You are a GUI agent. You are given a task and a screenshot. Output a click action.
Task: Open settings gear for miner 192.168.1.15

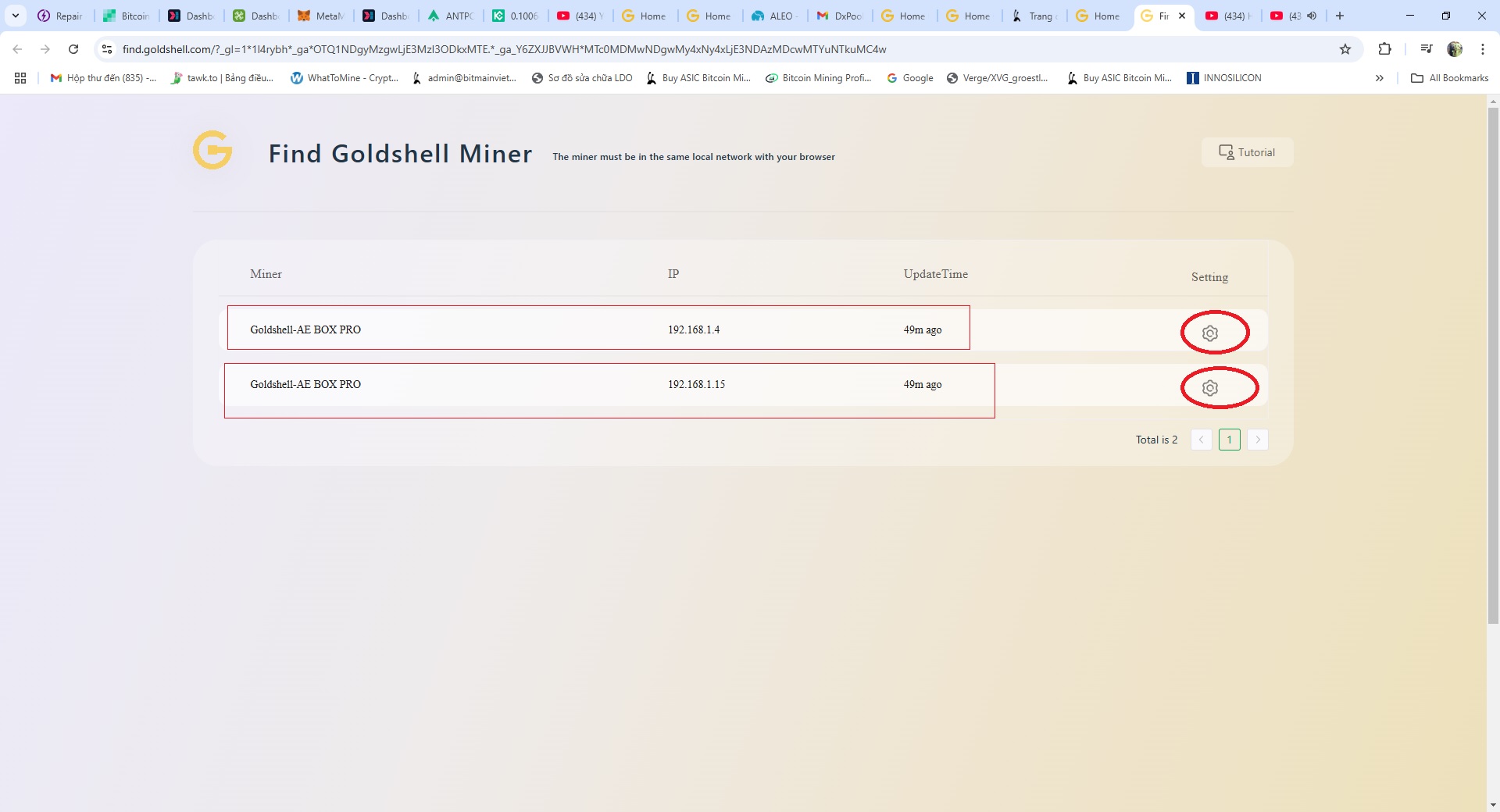coord(1209,388)
